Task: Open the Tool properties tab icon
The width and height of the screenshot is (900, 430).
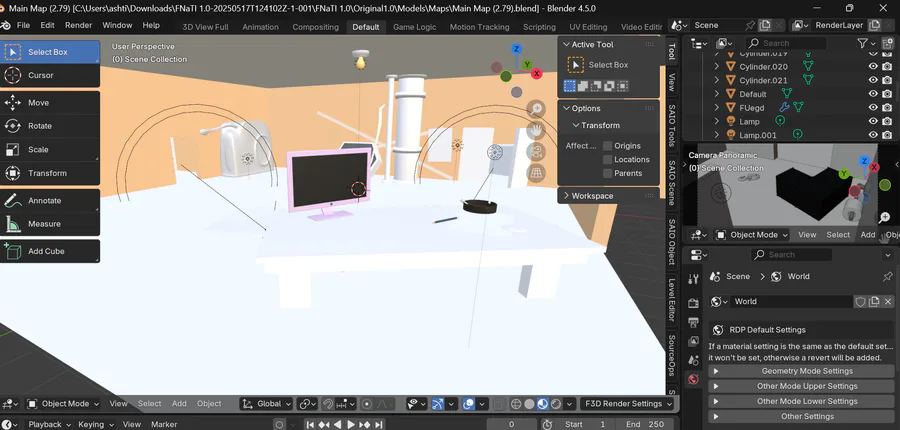Action: pos(693,279)
